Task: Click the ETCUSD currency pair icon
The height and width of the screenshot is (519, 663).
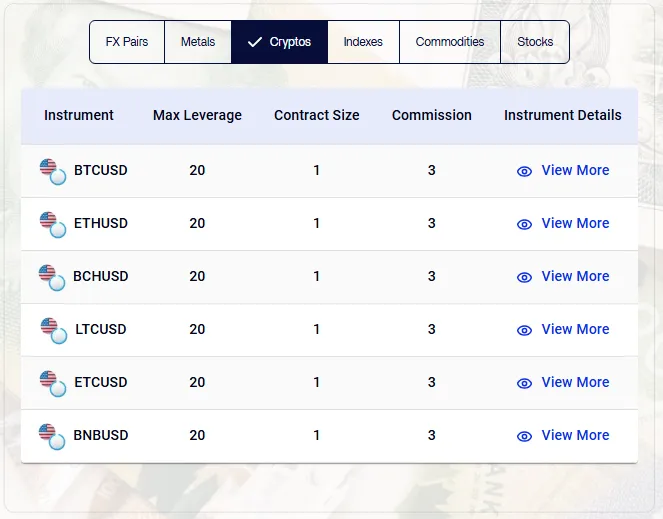Action: (52, 382)
